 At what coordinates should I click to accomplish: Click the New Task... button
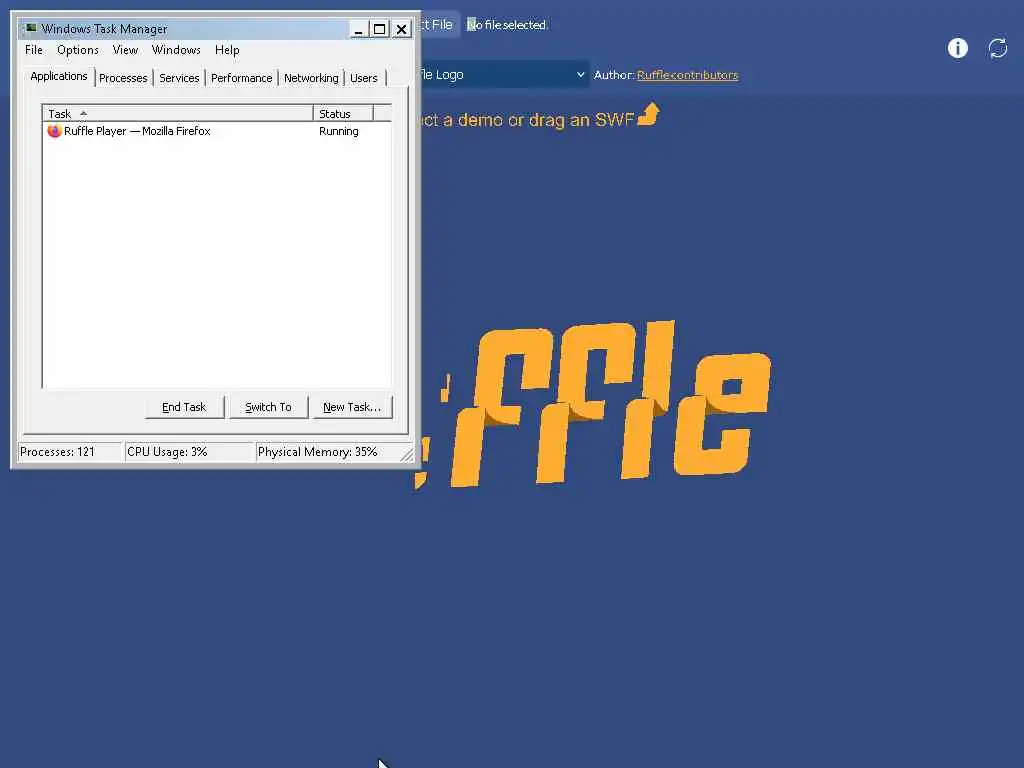click(352, 407)
